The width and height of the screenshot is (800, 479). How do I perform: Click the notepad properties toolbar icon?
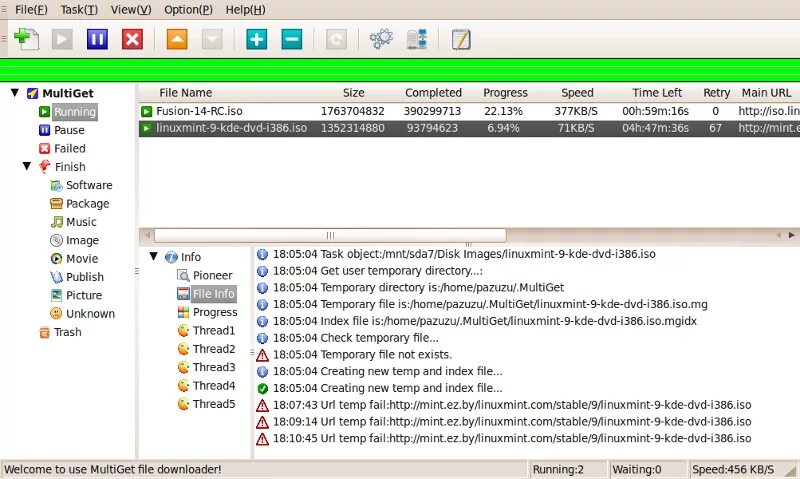tap(461, 39)
